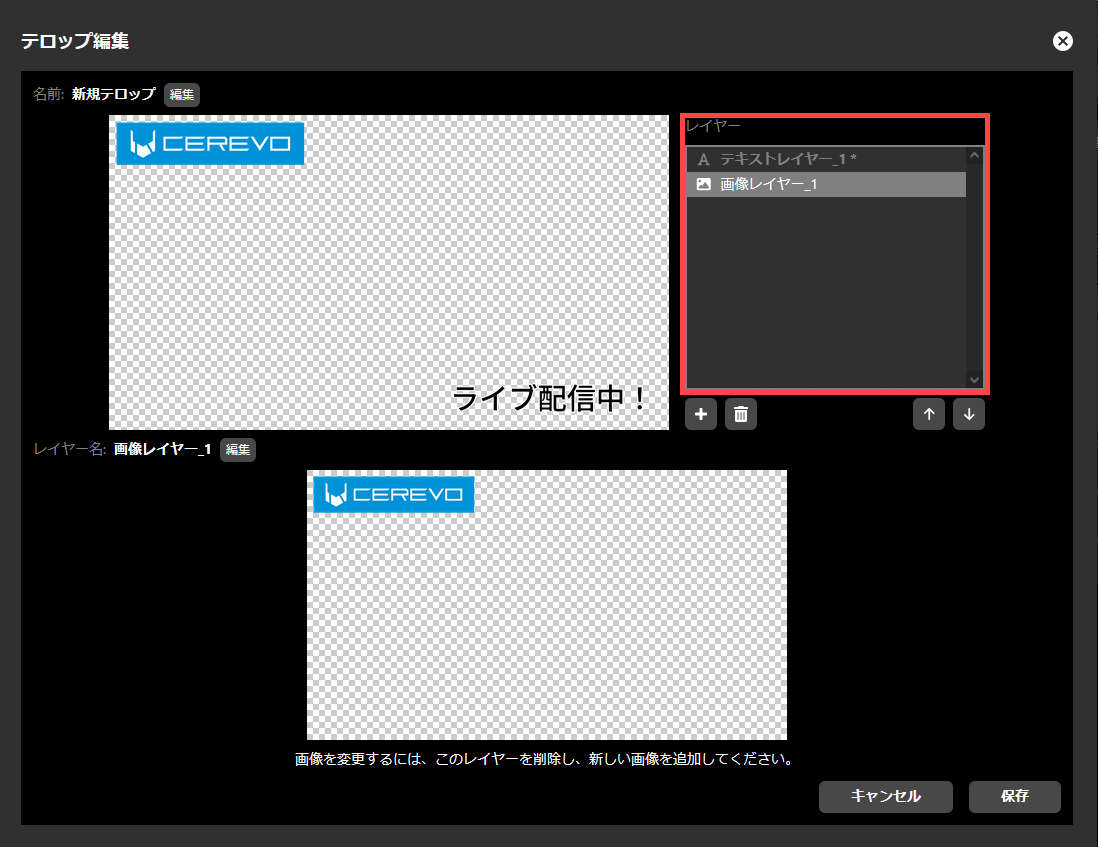The height and width of the screenshot is (847, 1098).
Task: Click the CEREVO image in the lower layer preview
Action: tap(393, 494)
